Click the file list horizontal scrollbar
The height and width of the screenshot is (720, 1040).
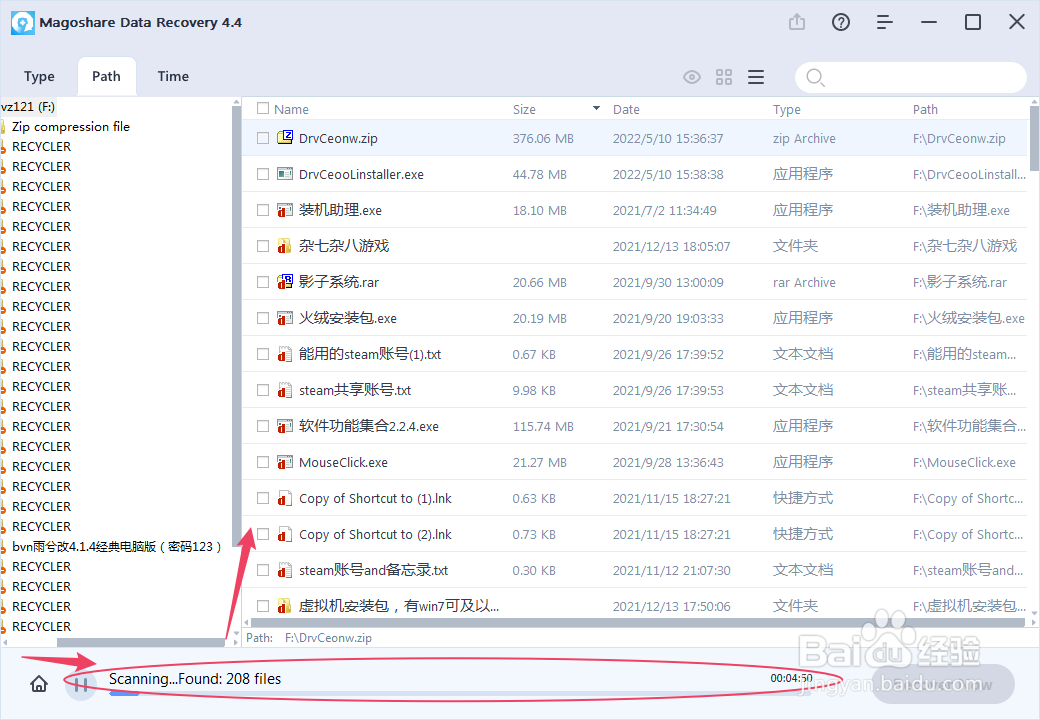[x=639, y=623]
